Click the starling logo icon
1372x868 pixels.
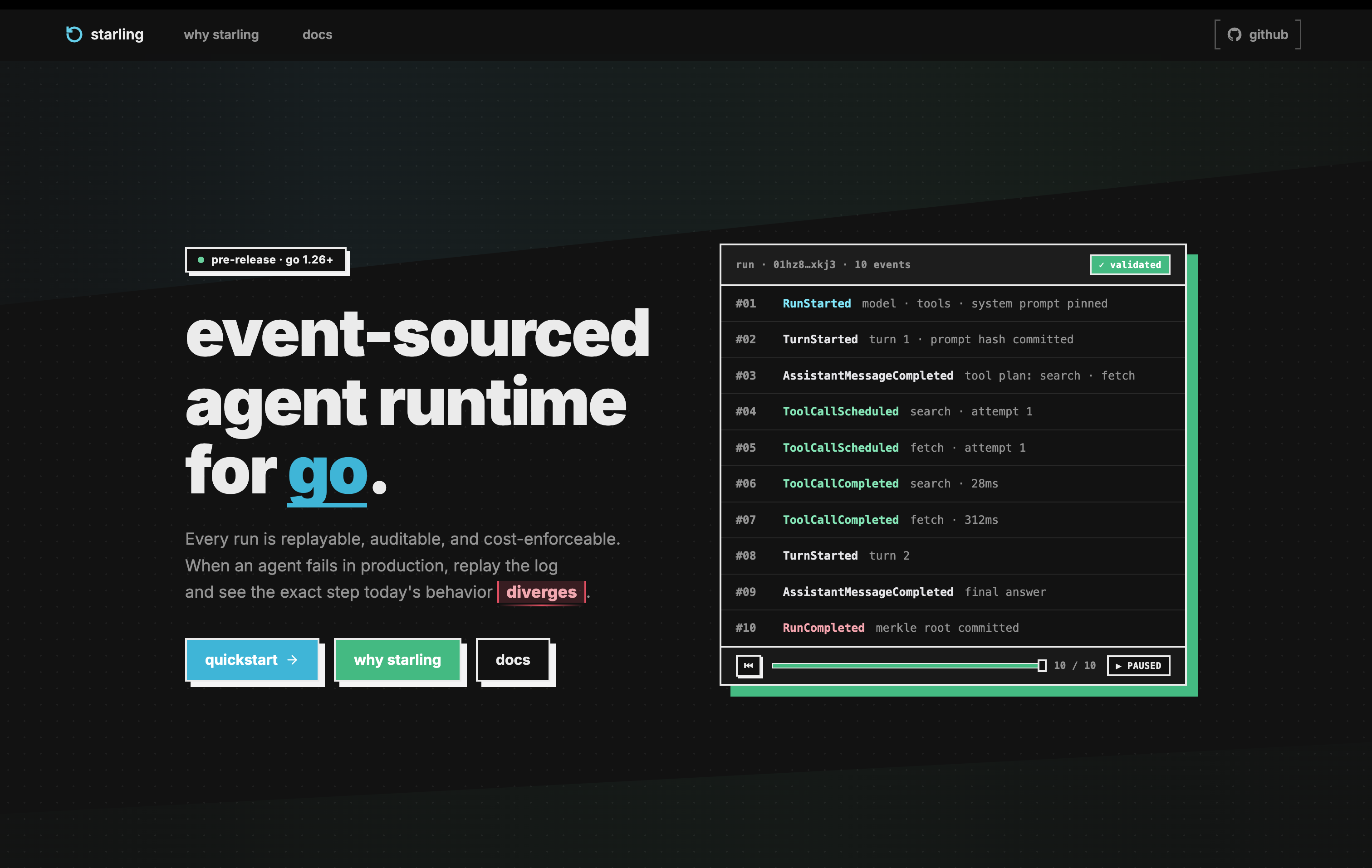click(x=74, y=34)
